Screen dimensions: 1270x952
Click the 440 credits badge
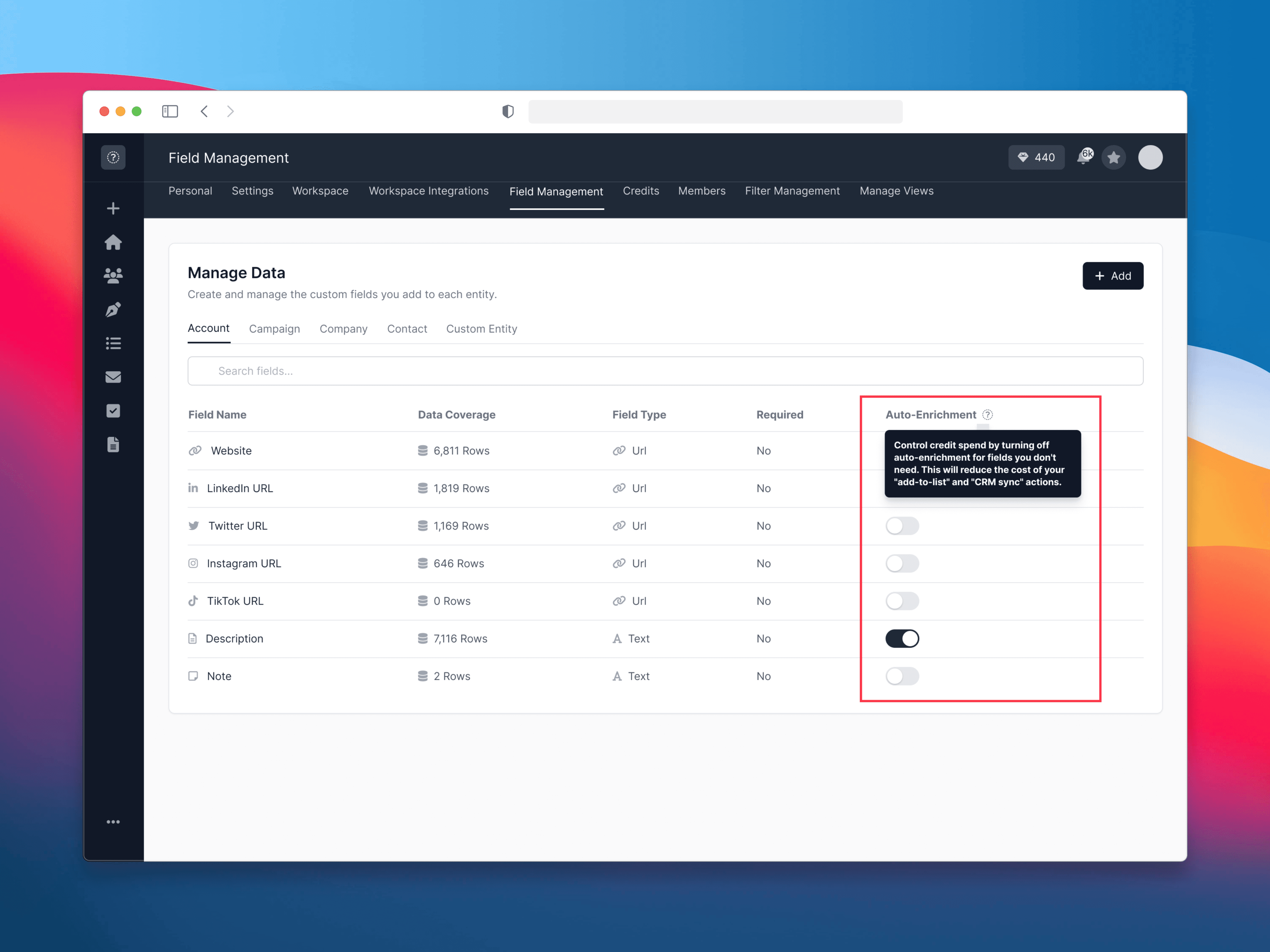[1036, 157]
